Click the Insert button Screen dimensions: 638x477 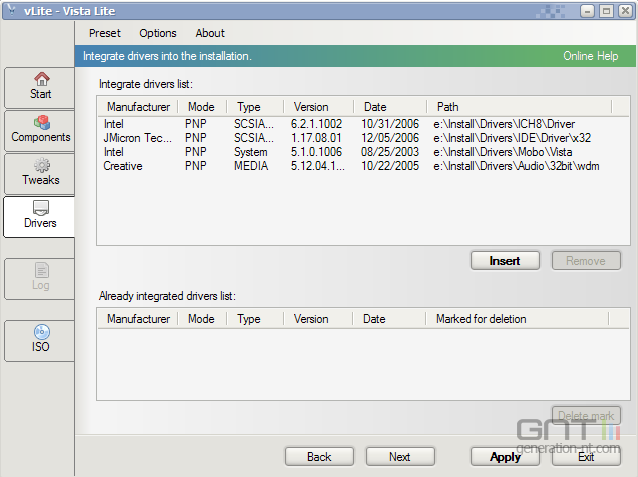click(x=505, y=260)
